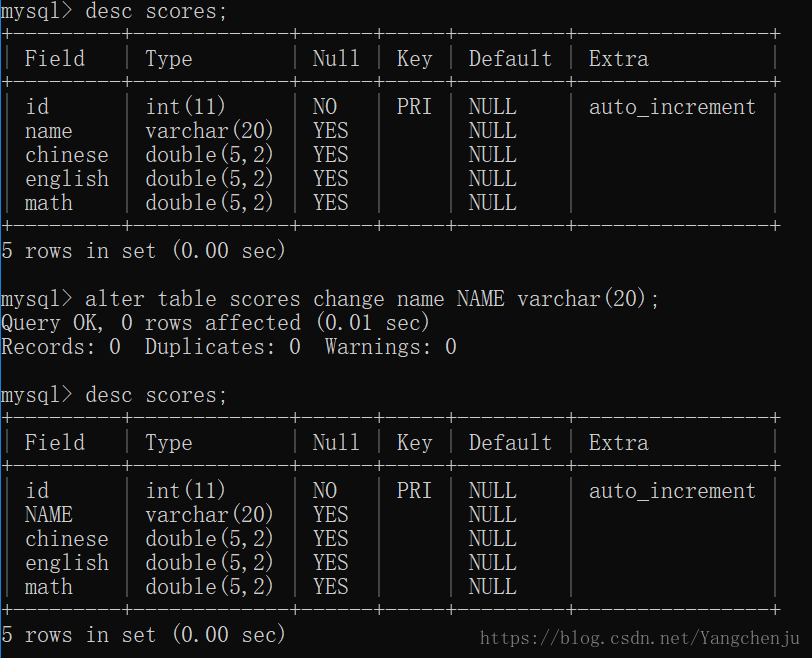The height and width of the screenshot is (658, 812).
Task: Click "chinese" field in the first table
Action: pos(67,155)
